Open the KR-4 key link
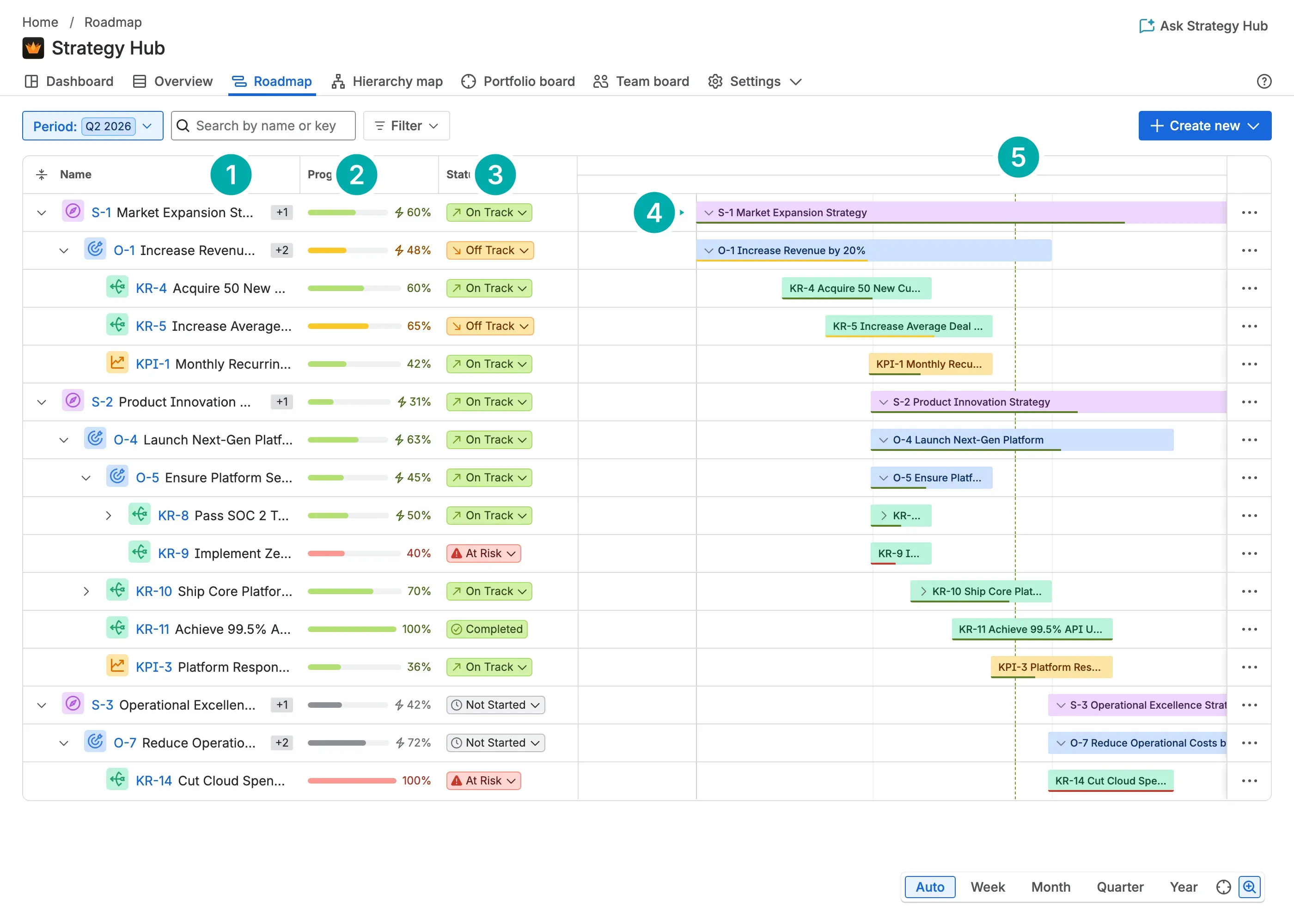This screenshot has height=924, width=1294. coord(151,288)
